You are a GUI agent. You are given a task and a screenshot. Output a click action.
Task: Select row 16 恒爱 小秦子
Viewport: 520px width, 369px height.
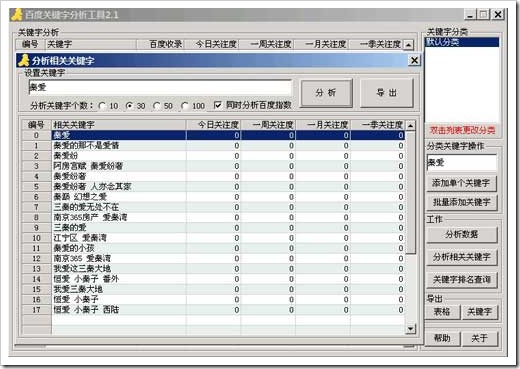[213, 300]
